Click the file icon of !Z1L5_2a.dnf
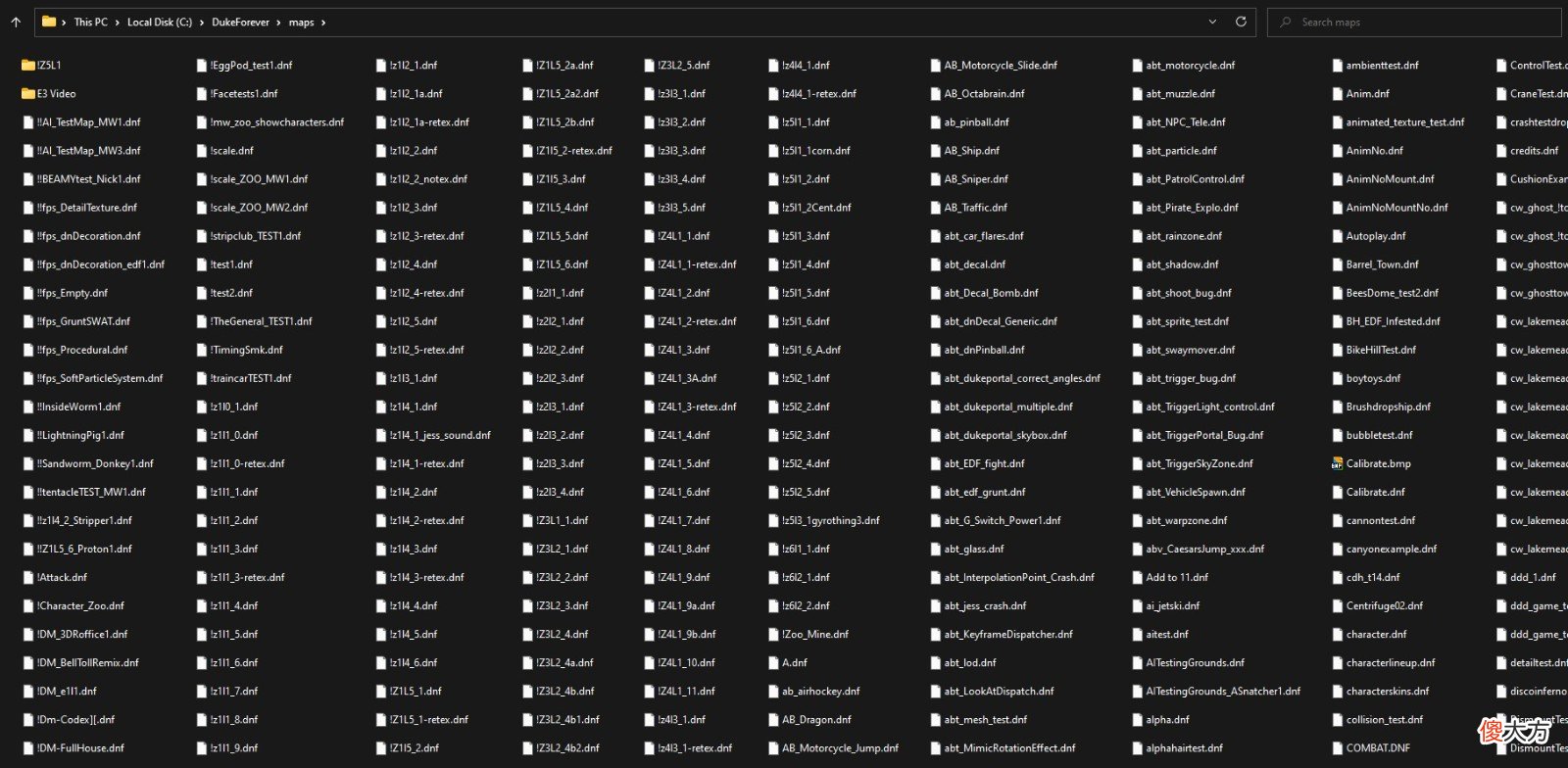The image size is (1568, 768). click(x=528, y=66)
